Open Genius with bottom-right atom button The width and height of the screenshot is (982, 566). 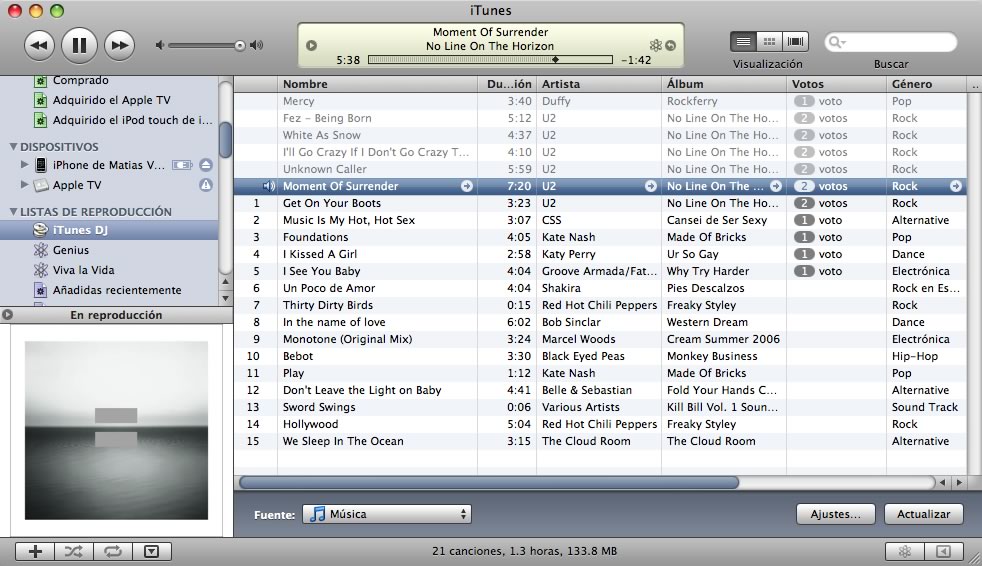(x=905, y=551)
